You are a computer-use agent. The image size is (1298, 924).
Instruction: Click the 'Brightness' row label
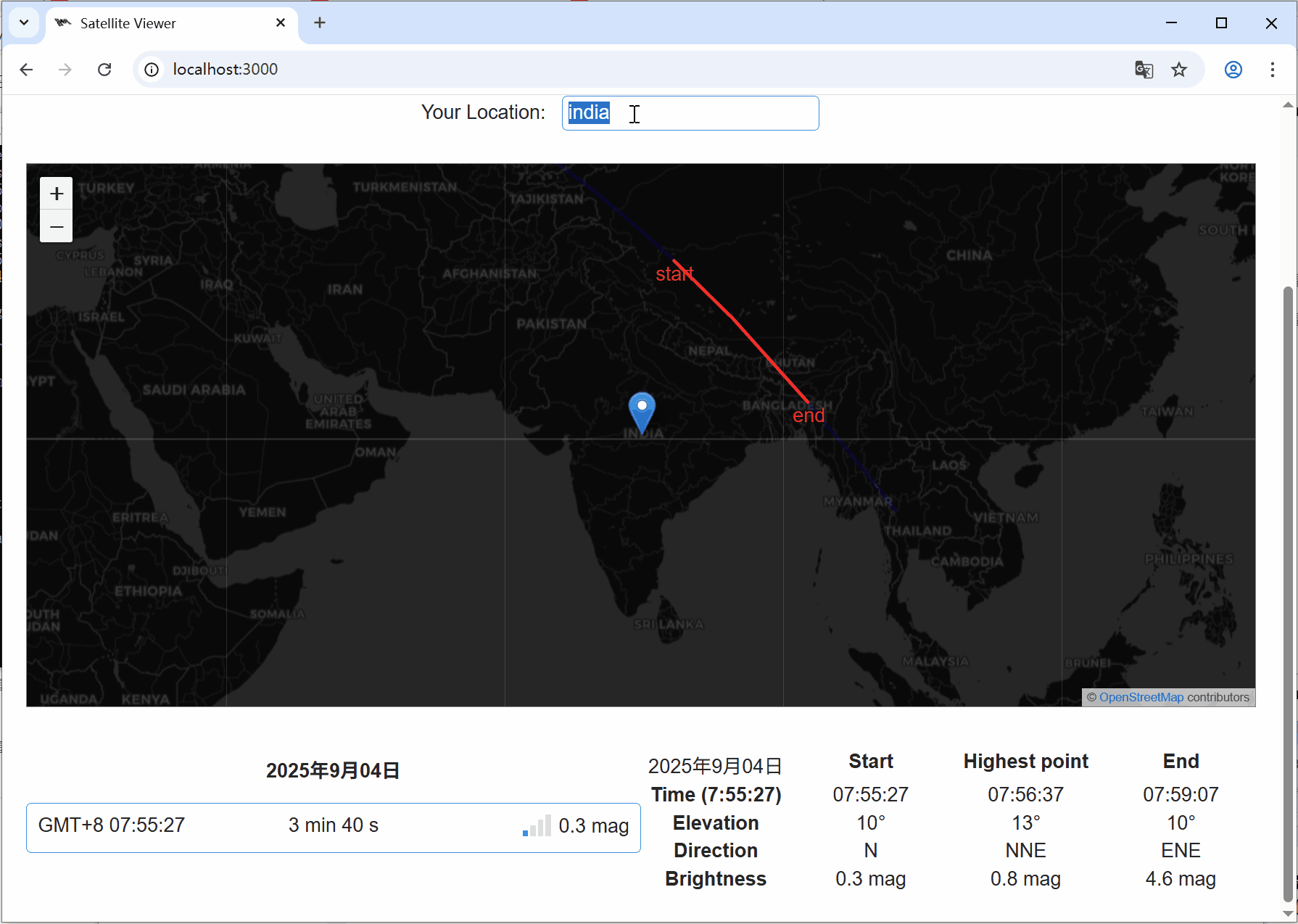click(716, 879)
